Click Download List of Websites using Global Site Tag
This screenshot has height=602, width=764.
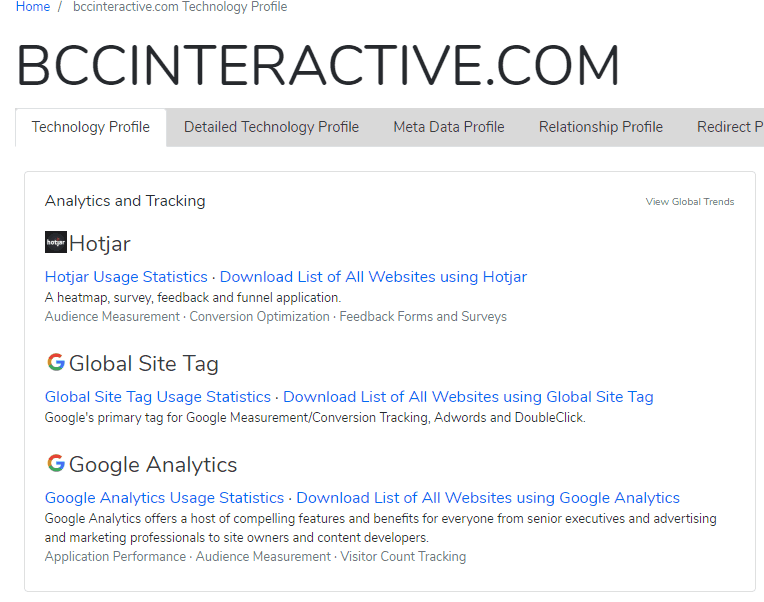coord(468,397)
